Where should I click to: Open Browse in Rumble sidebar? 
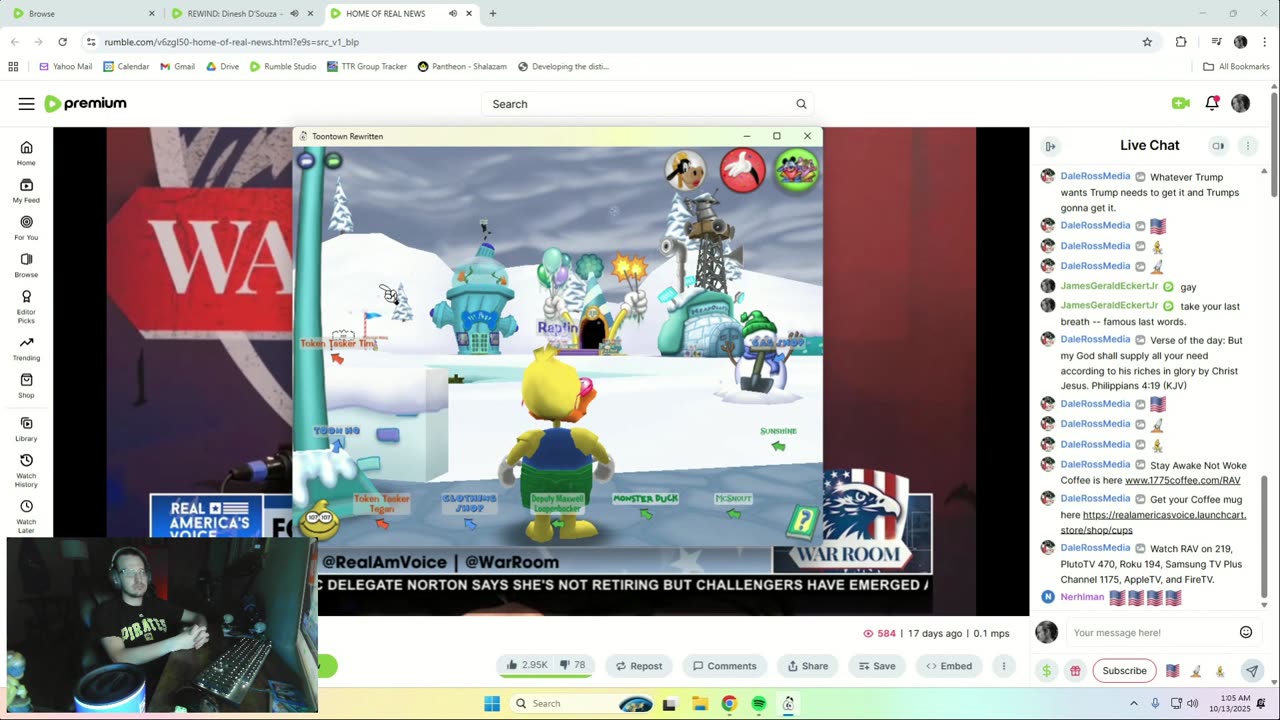(x=26, y=264)
